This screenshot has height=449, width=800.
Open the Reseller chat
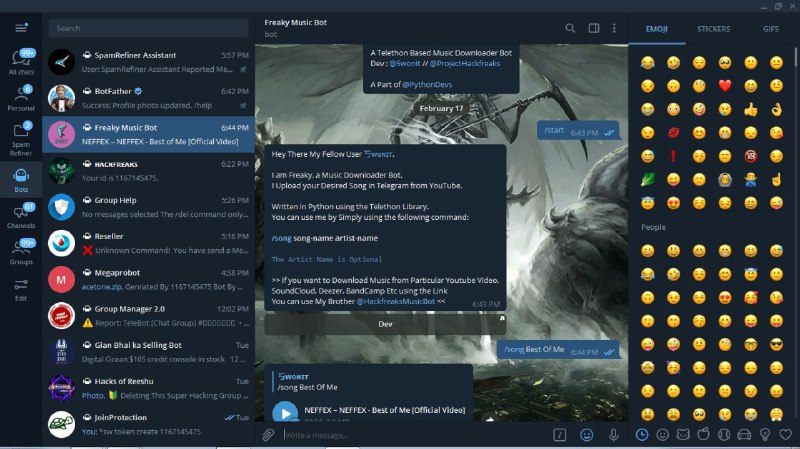[148, 243]
